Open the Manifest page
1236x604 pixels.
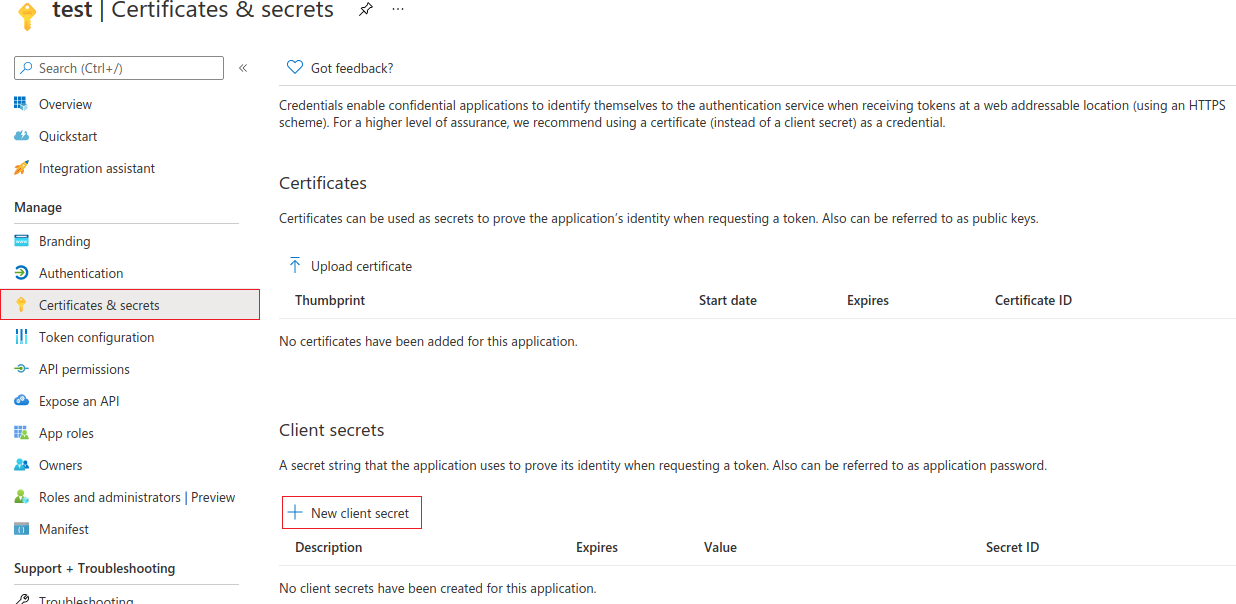point(64,529)
